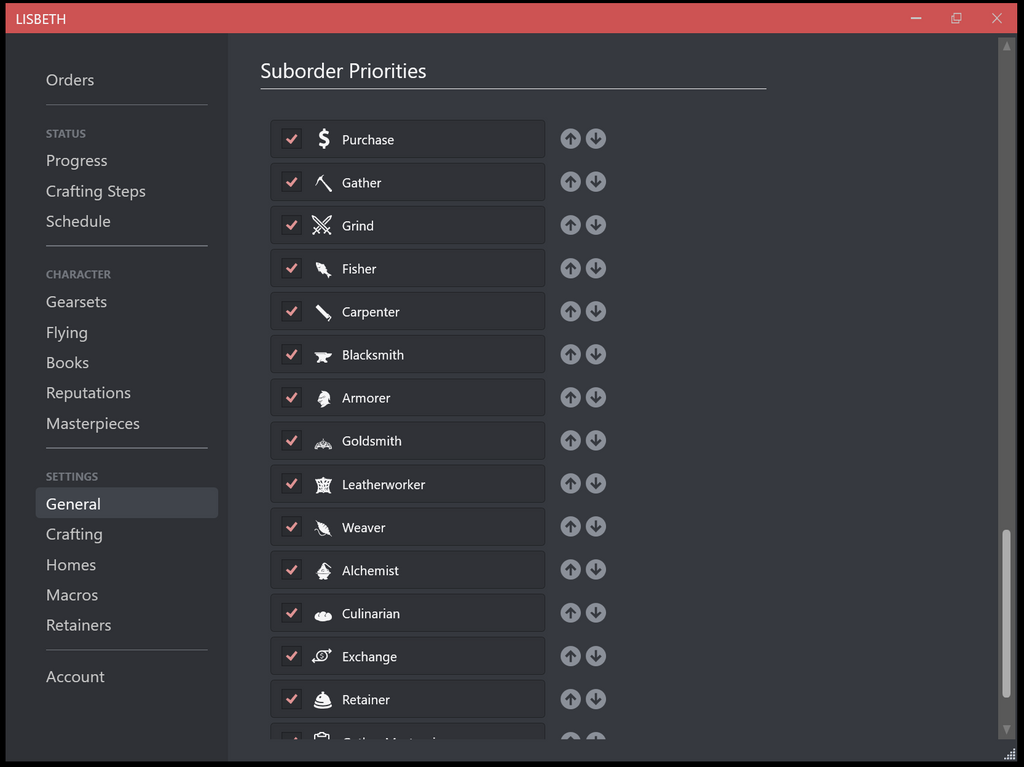Click the Gather pickaxe icon
This screenshot has height=767, width=1024.
click(321, 182)
